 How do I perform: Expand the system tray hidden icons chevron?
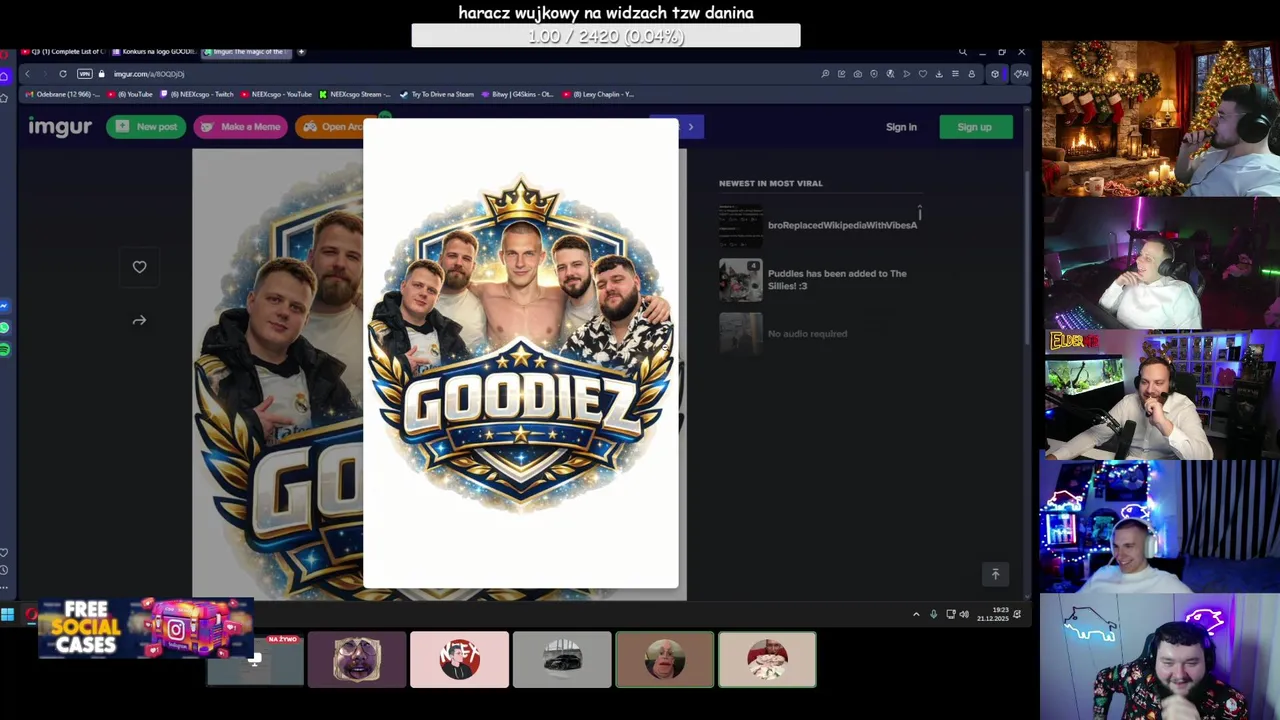[x=916, y=614]
